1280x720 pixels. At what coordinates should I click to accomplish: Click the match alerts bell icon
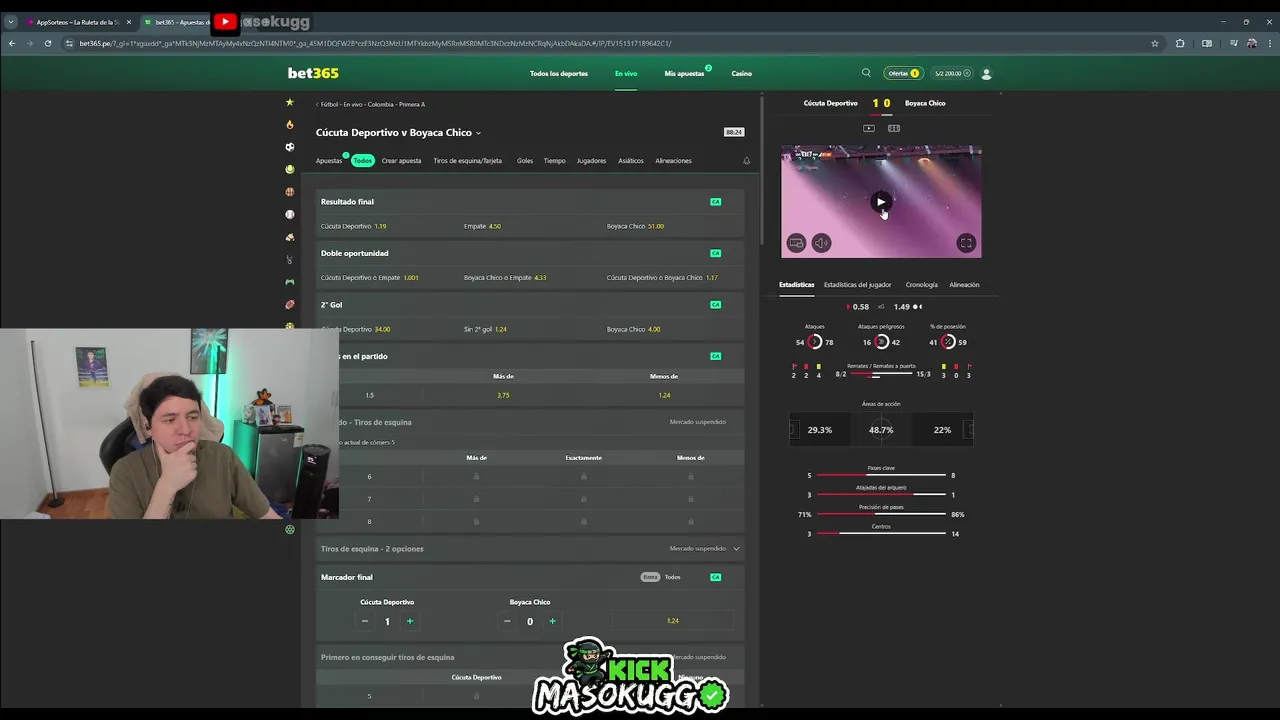pos(746,161)
